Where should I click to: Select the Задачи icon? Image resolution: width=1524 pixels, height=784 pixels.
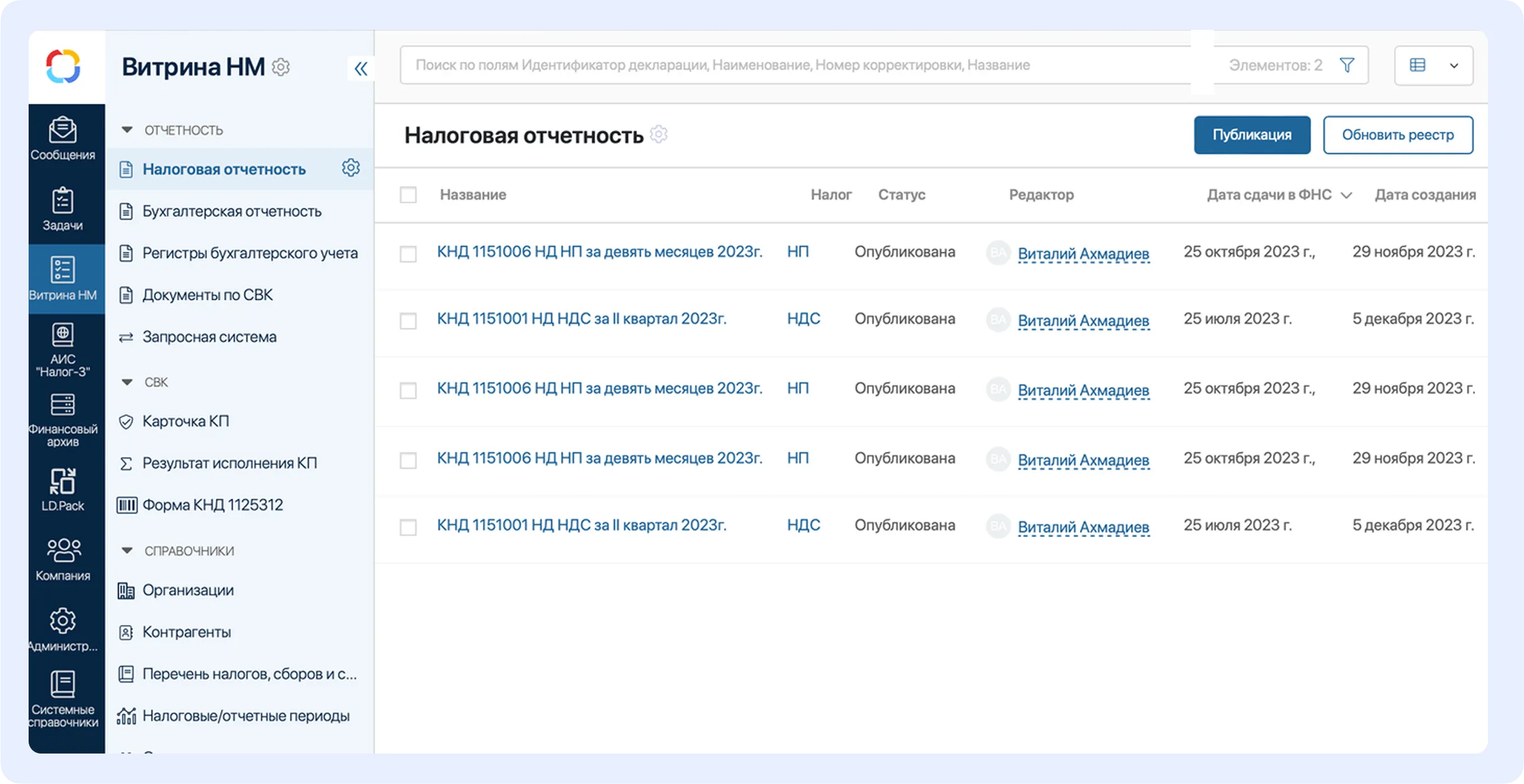coord(62,208)
